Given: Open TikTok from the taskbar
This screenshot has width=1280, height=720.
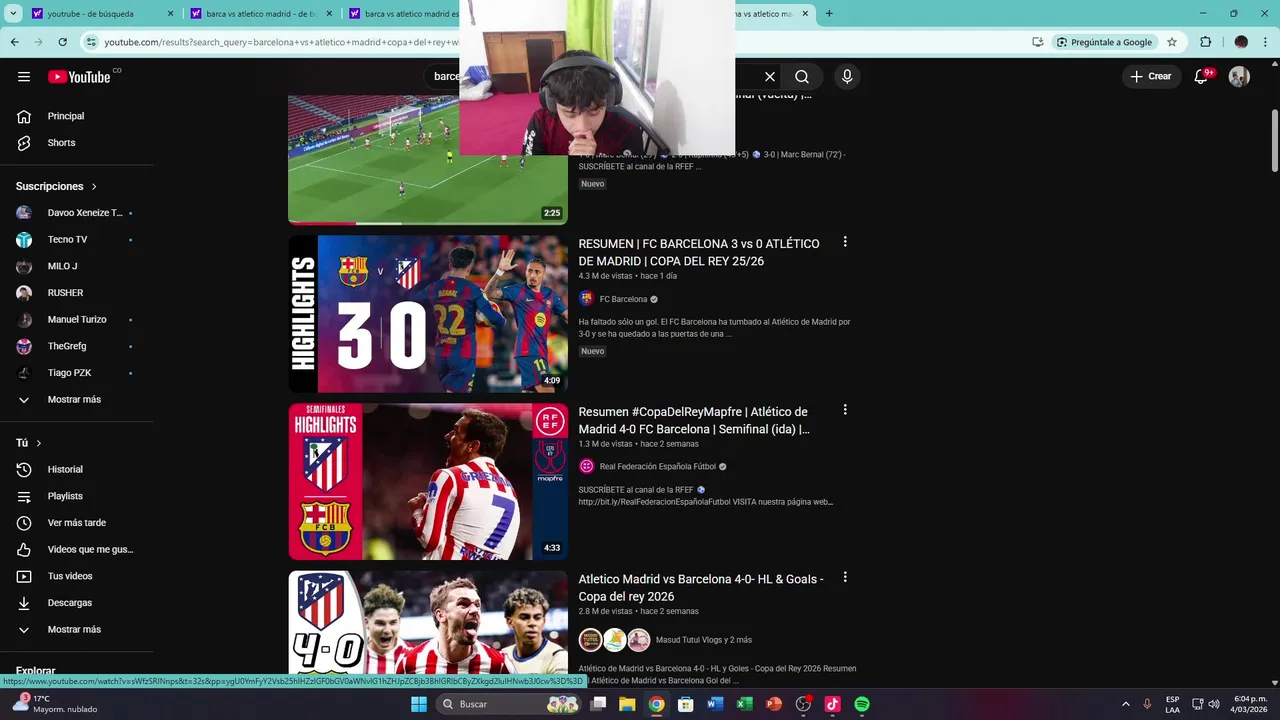Looking at the screenshot, I should [x=832, y=704].
